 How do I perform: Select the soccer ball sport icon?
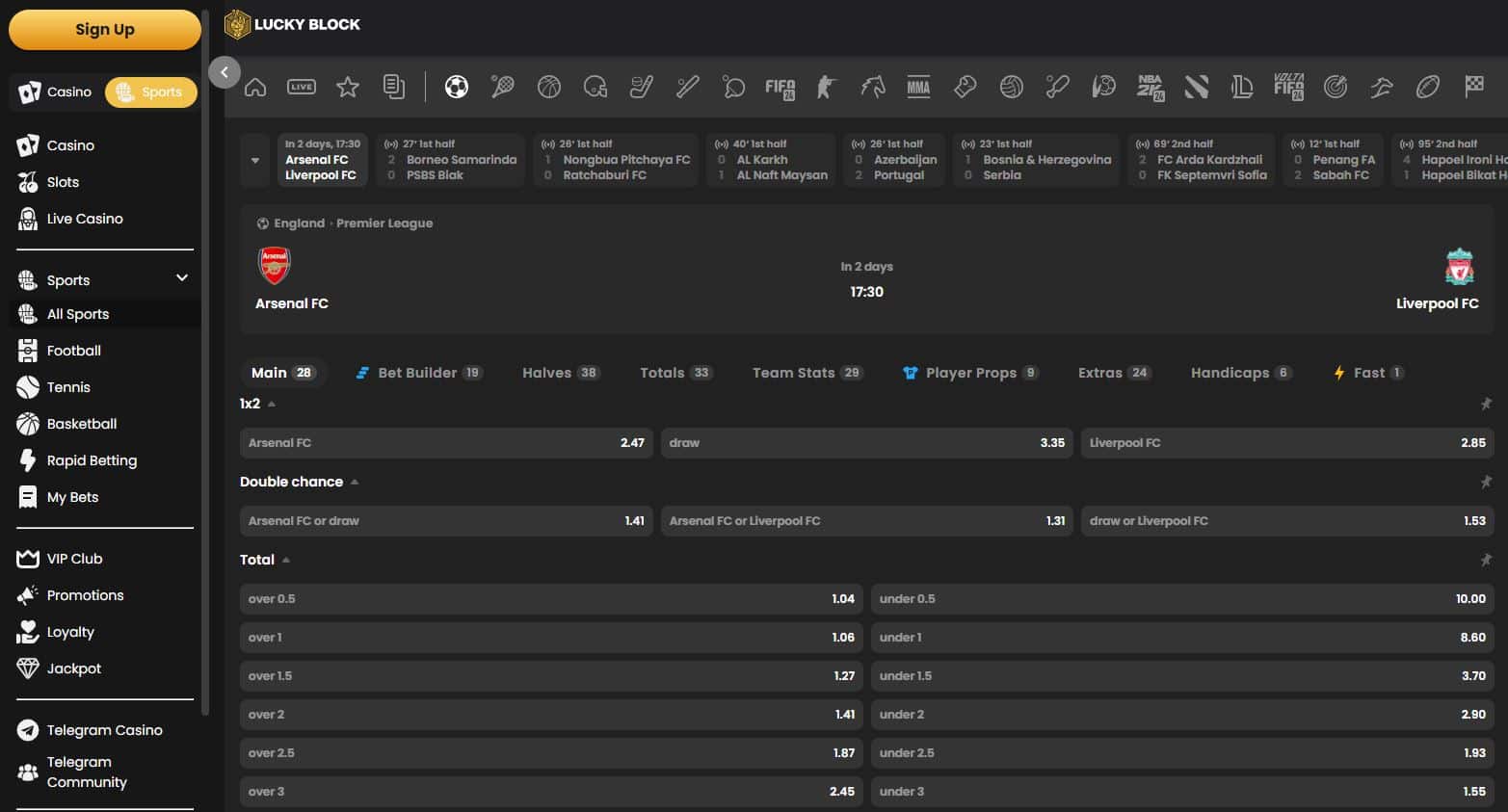click(x=457, y=88)
